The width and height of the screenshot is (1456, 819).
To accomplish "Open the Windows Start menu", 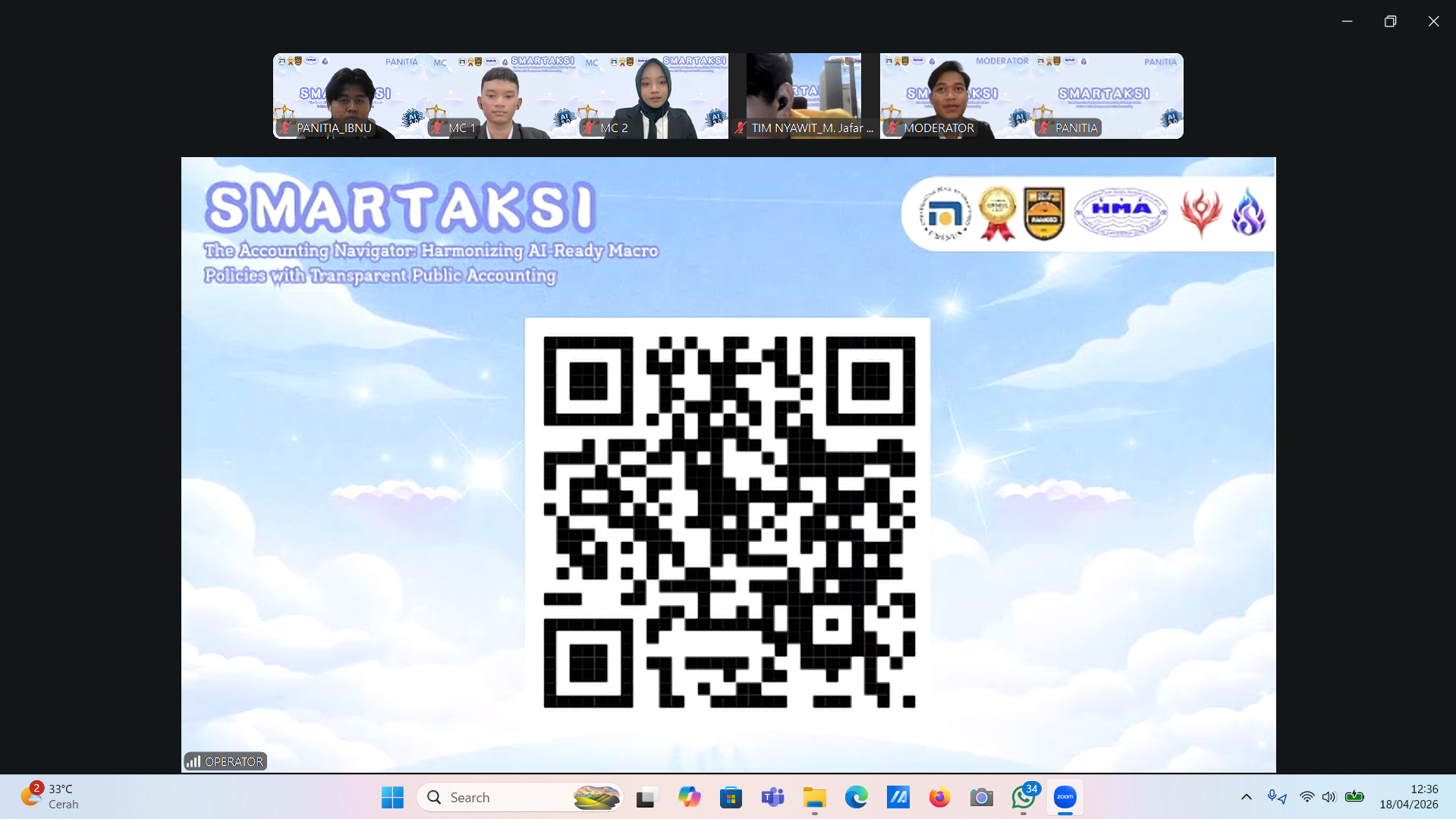I will click(392, 797).
